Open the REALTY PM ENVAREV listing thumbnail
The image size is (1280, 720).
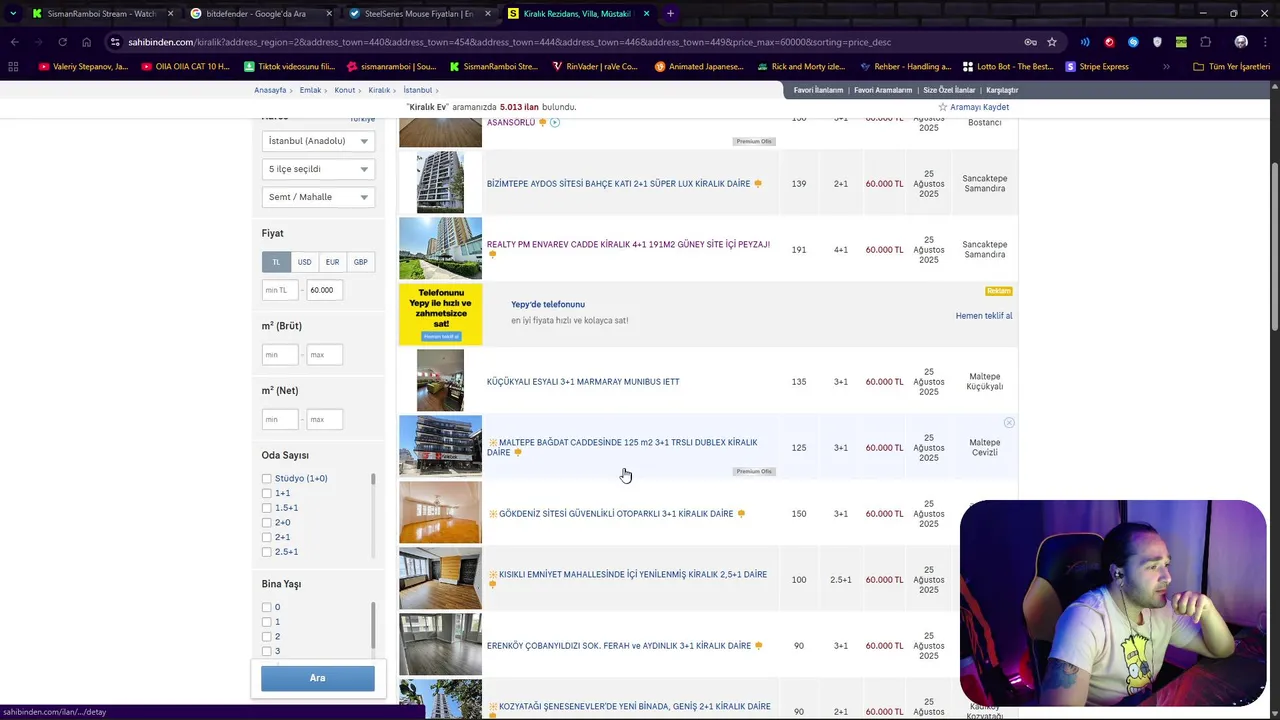[x=440, y=249]
